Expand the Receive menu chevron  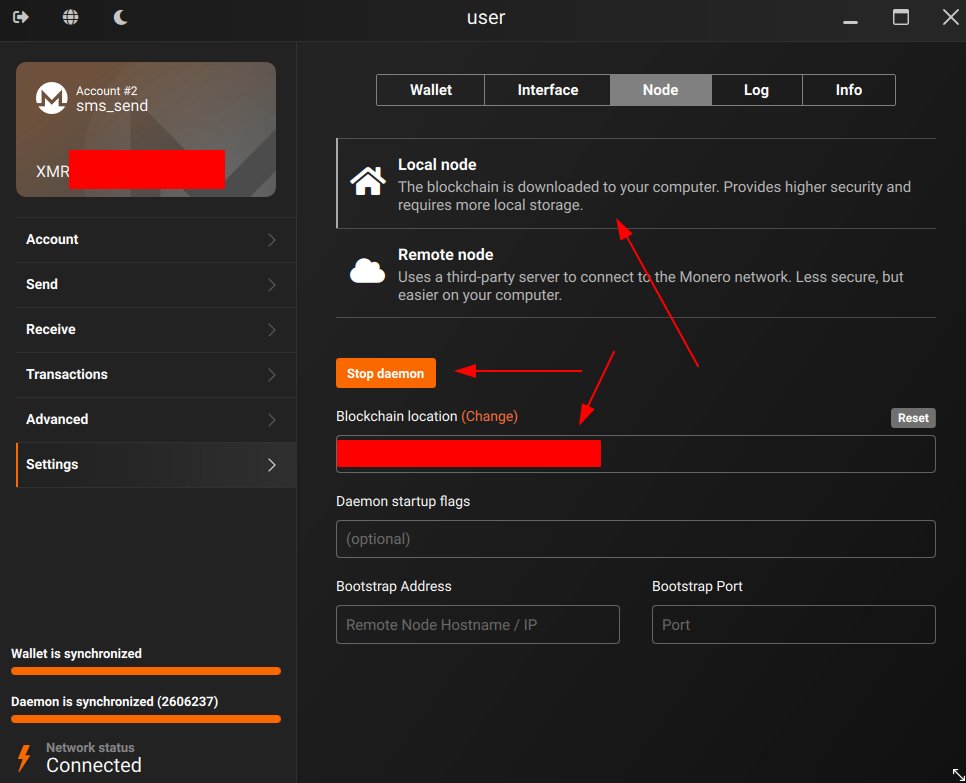[272, 330]
